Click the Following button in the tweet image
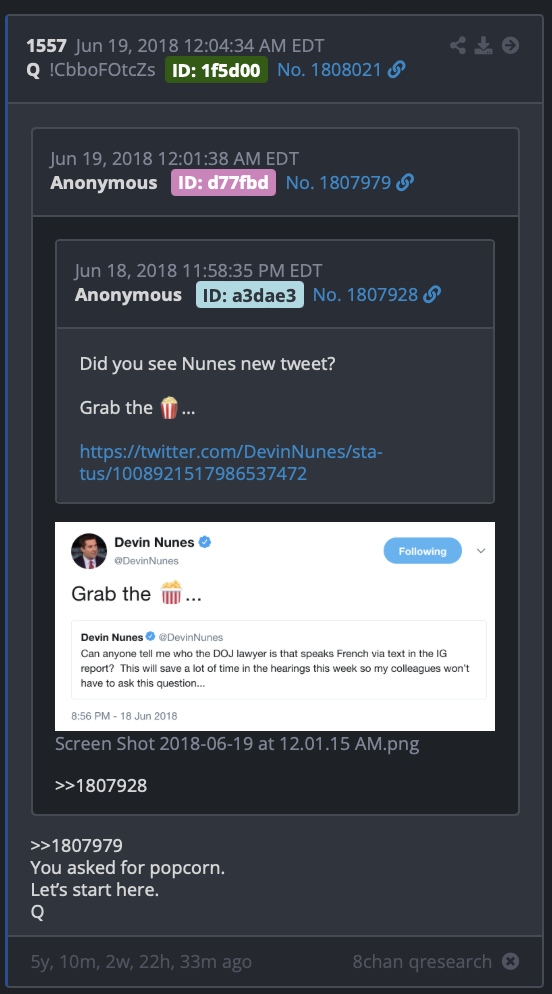552x994 pixels. tap(423, 551)
